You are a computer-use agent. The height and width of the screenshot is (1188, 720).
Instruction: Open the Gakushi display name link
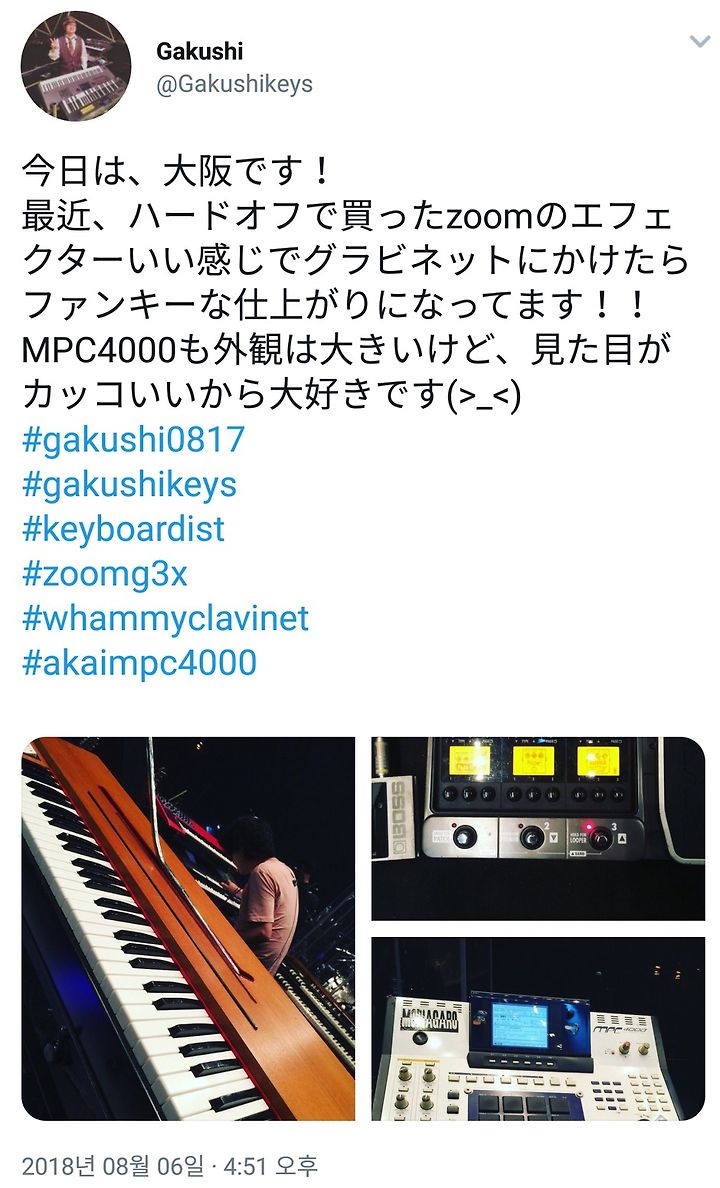click(x=199, y=51)
